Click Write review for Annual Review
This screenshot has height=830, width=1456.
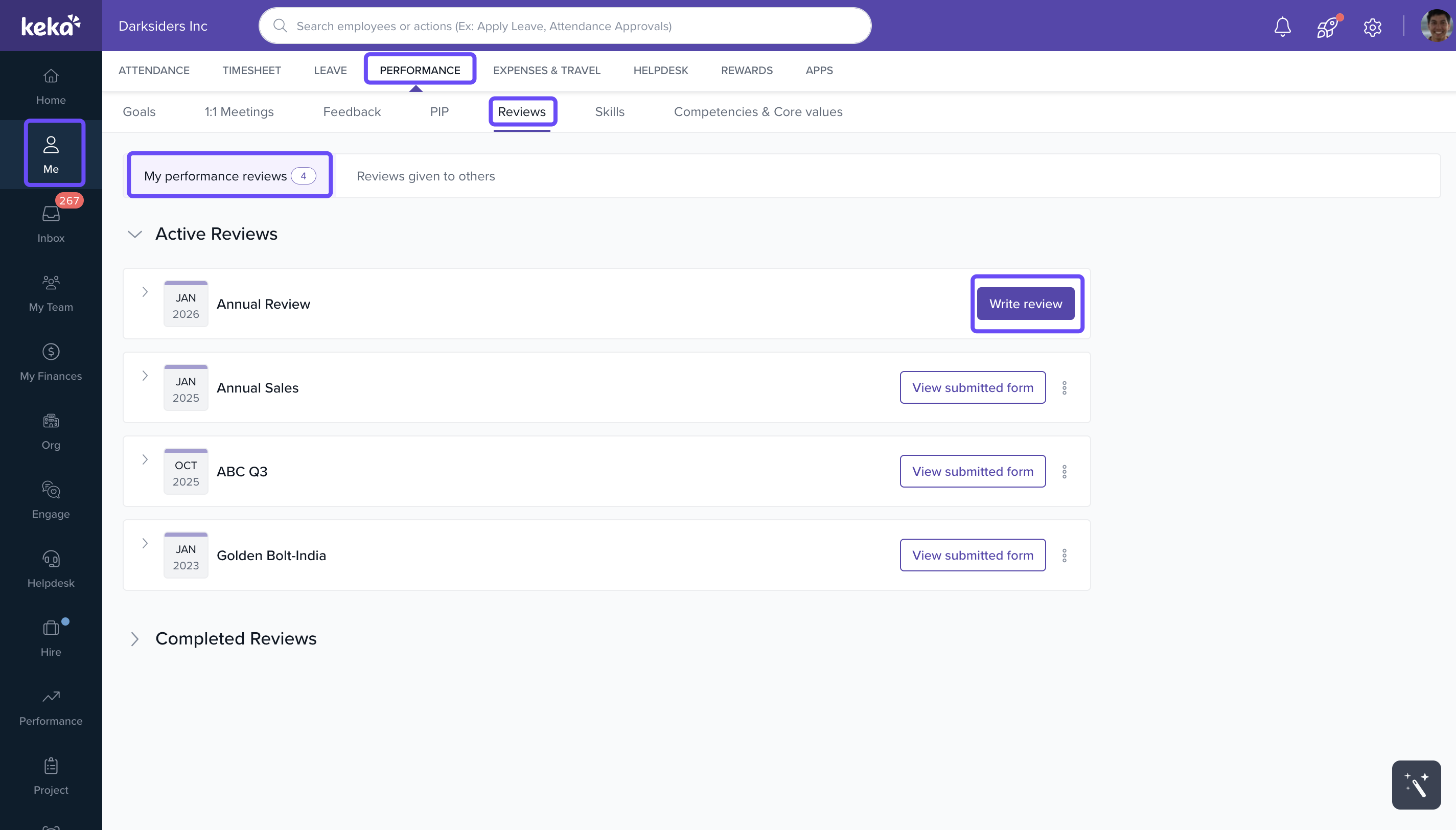point(1026,304)
